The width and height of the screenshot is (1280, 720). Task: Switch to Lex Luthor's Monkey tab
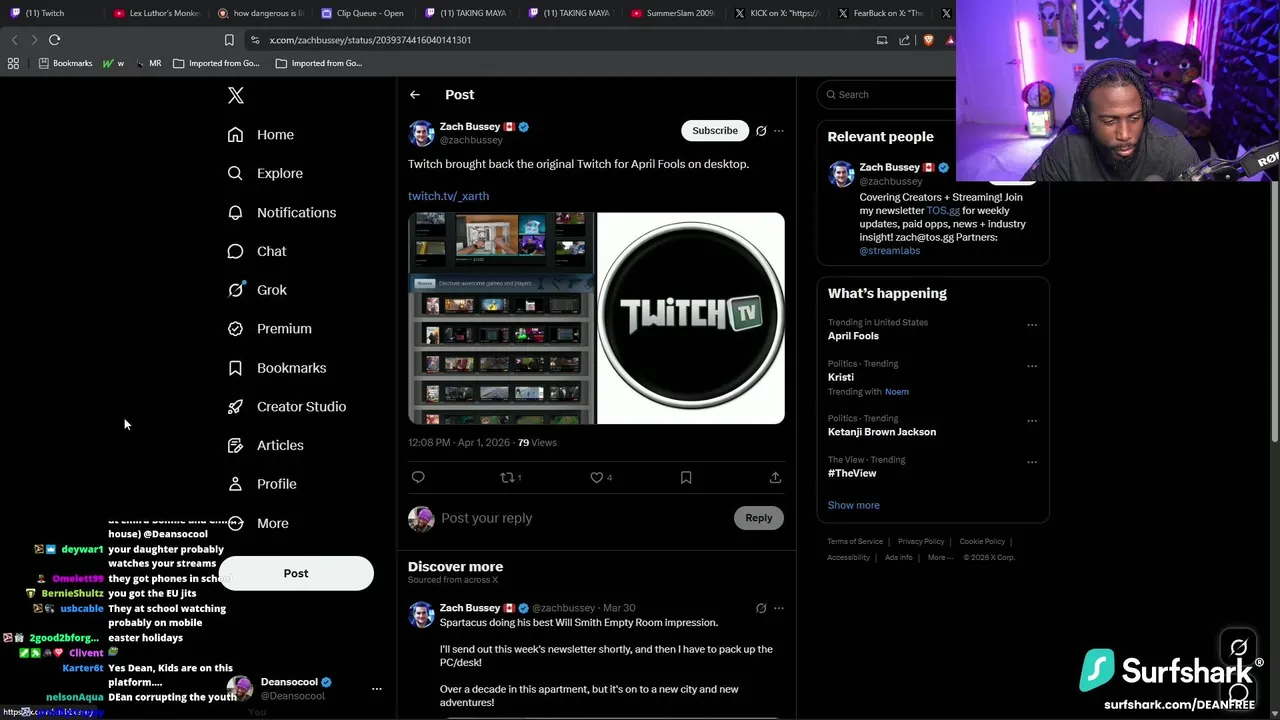[157, 13]
